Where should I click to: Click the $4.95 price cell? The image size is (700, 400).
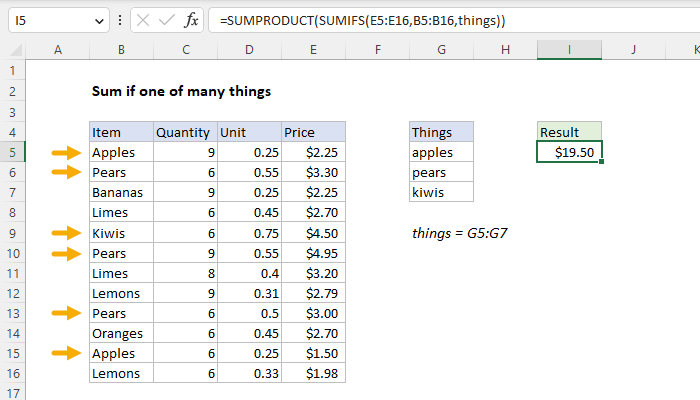pyautogui.click(x=312, y=253)
